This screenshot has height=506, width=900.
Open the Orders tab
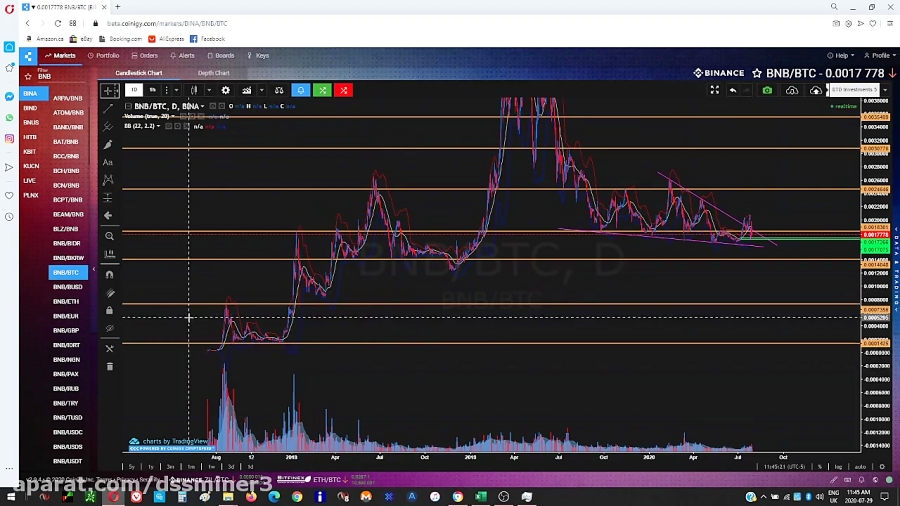[145, 56]
